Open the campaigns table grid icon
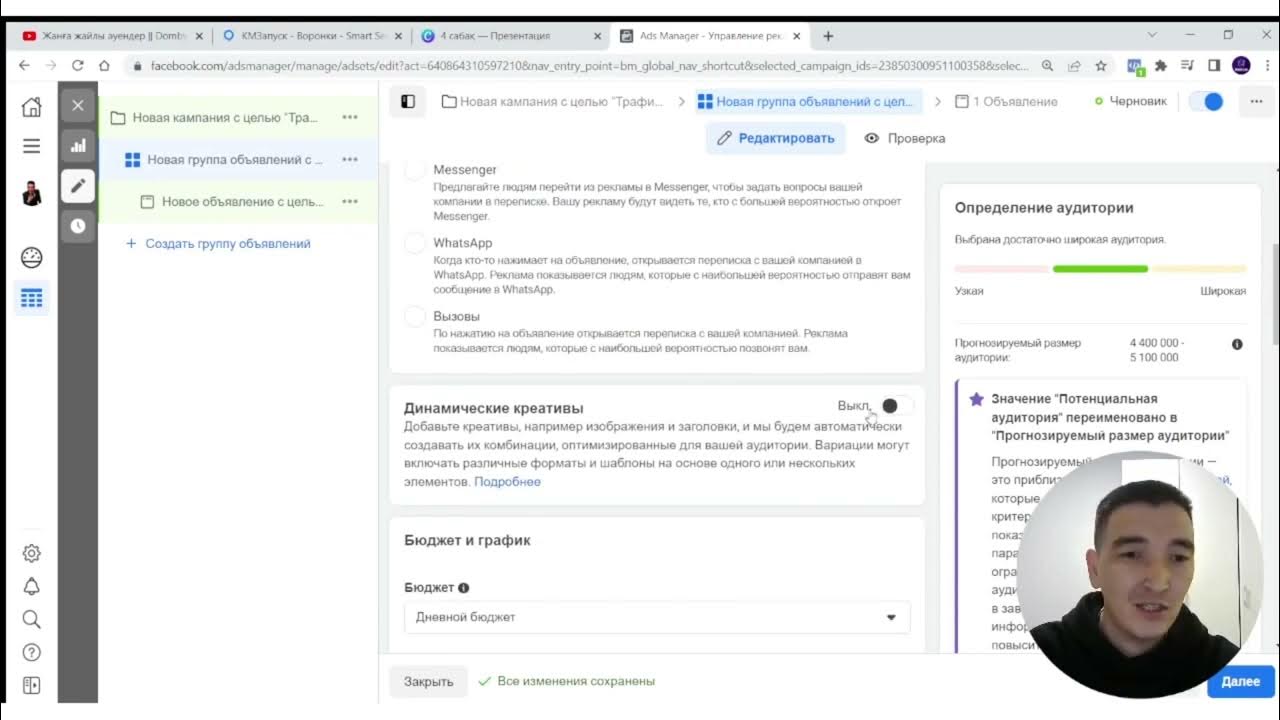The height and width of the screenshot is (720, 1280). [32, 298]
